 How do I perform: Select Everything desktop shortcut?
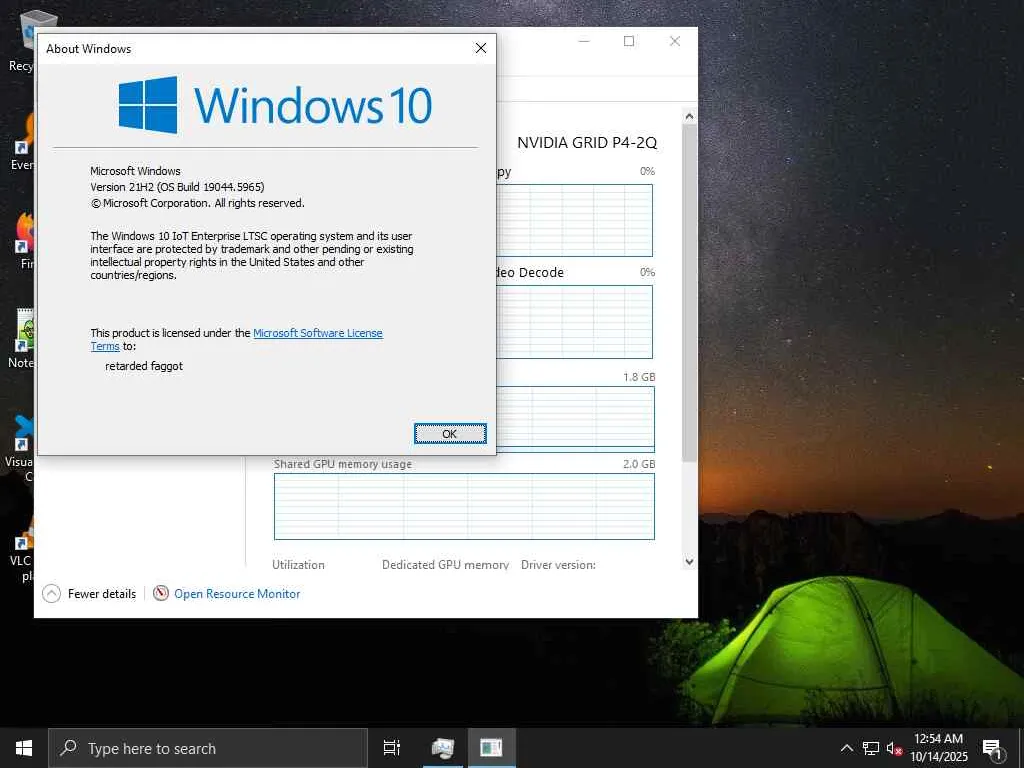[x=22, y=142]
